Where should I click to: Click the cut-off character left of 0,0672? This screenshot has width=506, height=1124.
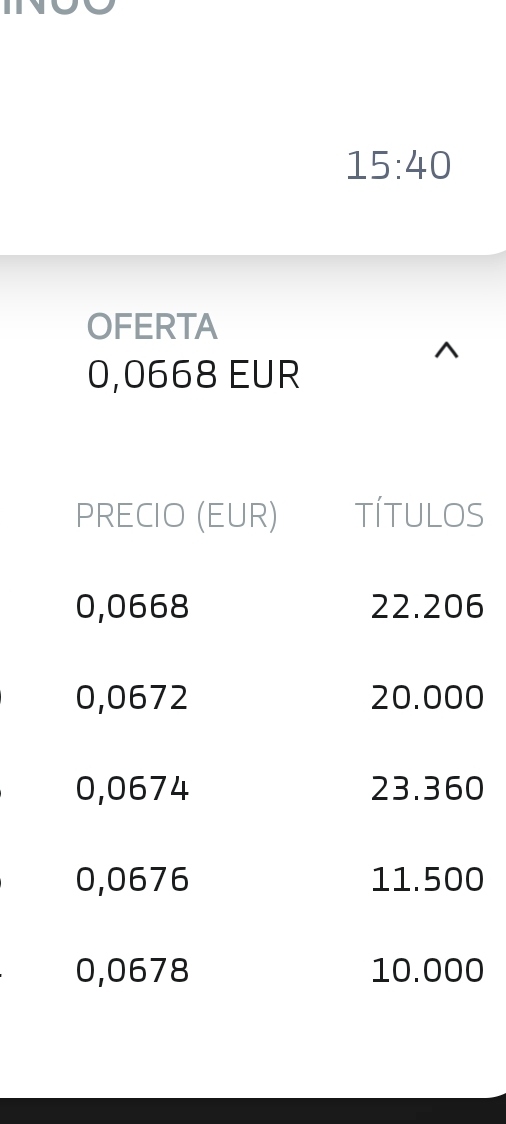[1, 697]
